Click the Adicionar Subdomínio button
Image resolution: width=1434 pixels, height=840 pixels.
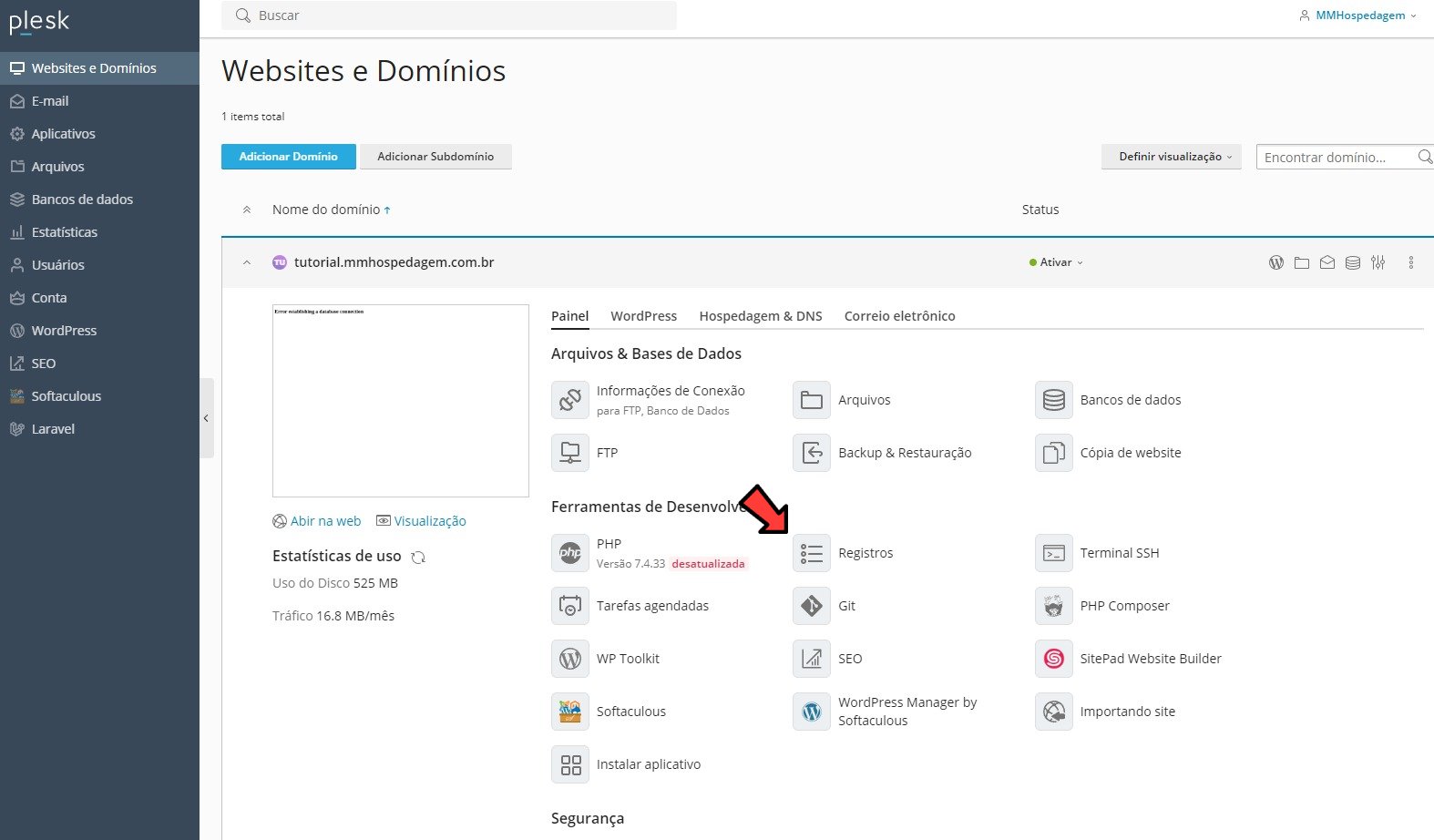coord(435,157)
